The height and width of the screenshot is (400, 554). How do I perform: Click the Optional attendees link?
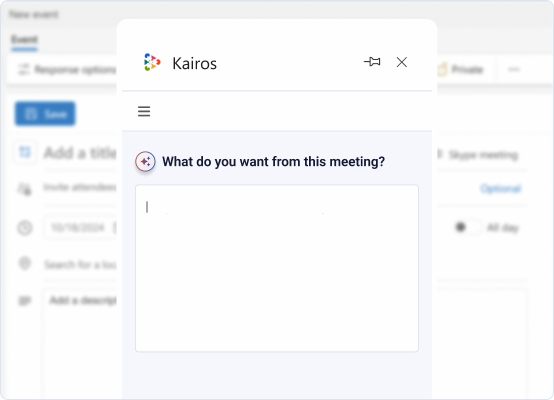[x=501, y=189]
